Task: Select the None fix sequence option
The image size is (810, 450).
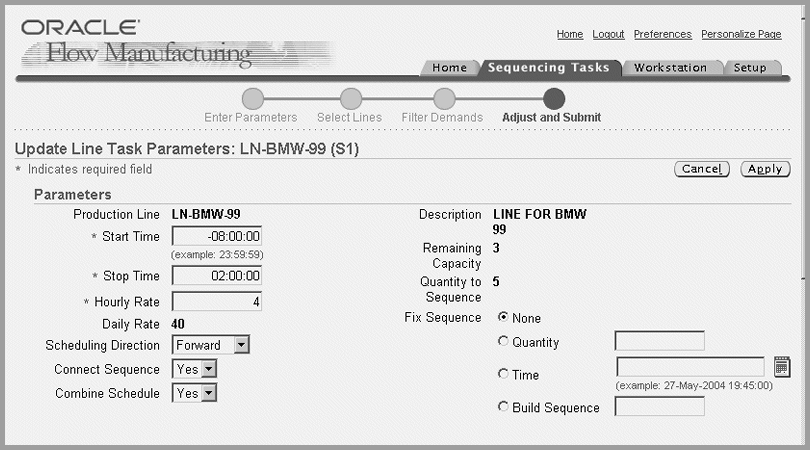Action: click(x=503, y=317)
